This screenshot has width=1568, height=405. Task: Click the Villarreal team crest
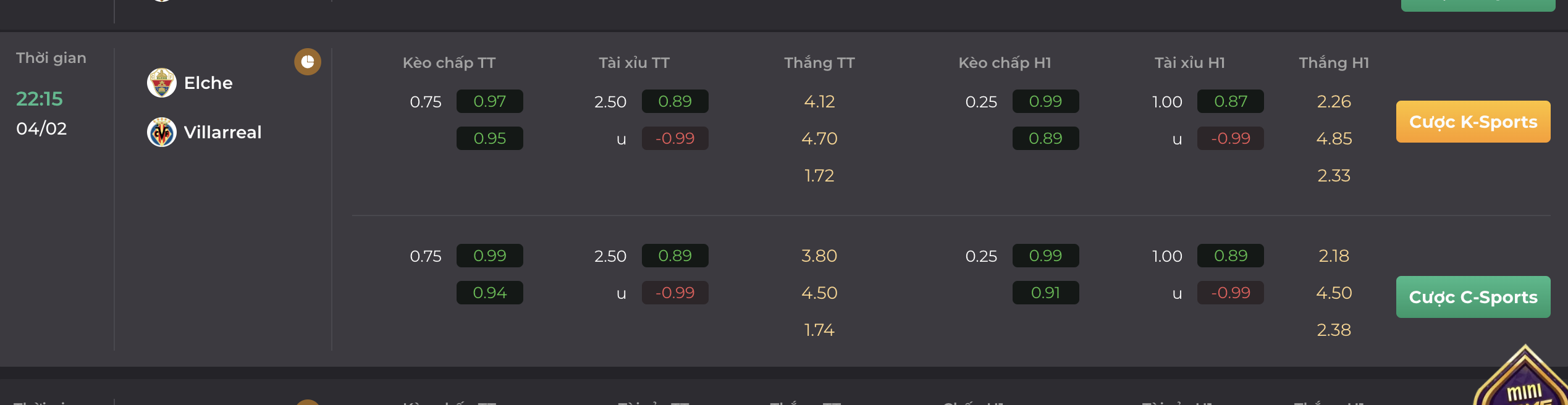pos(162,132)
